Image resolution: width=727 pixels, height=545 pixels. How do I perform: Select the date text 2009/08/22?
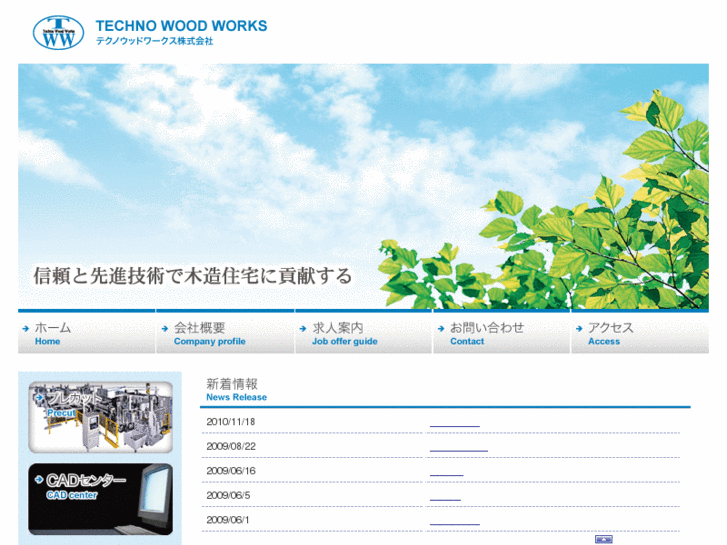coord(231,446)
